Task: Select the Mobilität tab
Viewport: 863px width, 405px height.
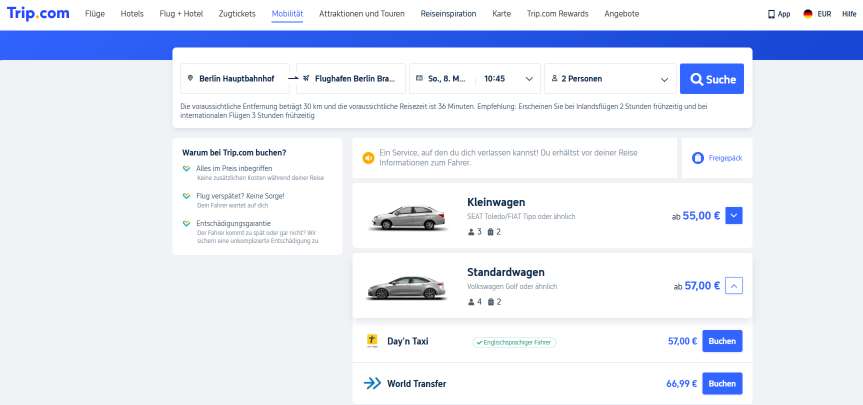Action: click(287, 14)
